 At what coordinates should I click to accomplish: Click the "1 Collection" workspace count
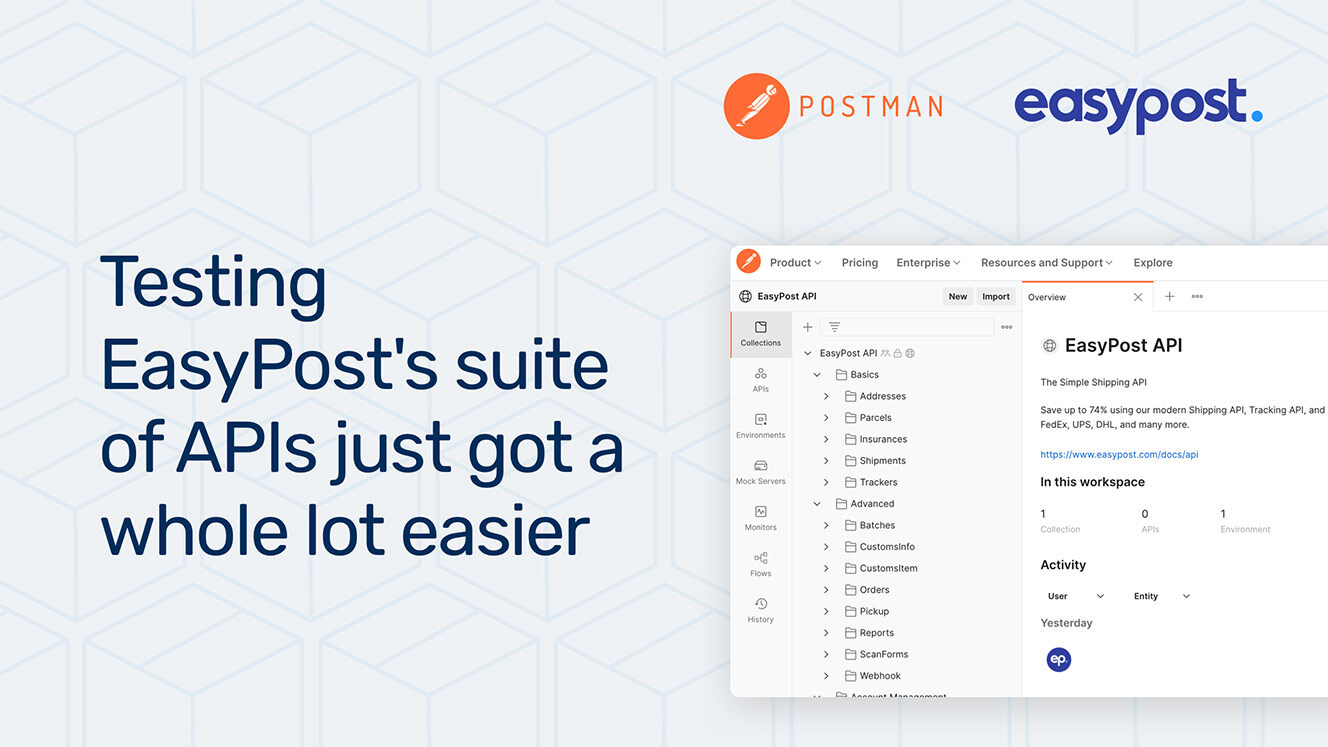click(1060, 521)
